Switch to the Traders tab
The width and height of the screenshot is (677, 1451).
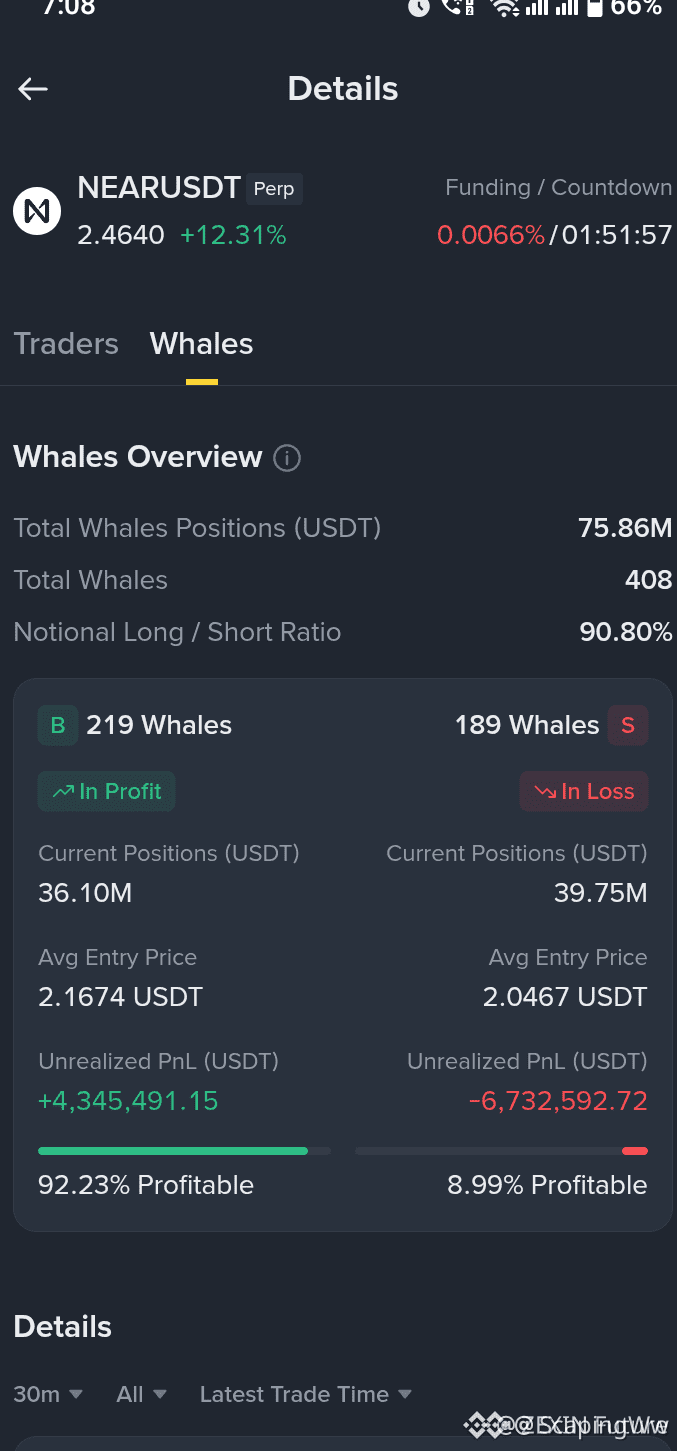pos(66,344)
